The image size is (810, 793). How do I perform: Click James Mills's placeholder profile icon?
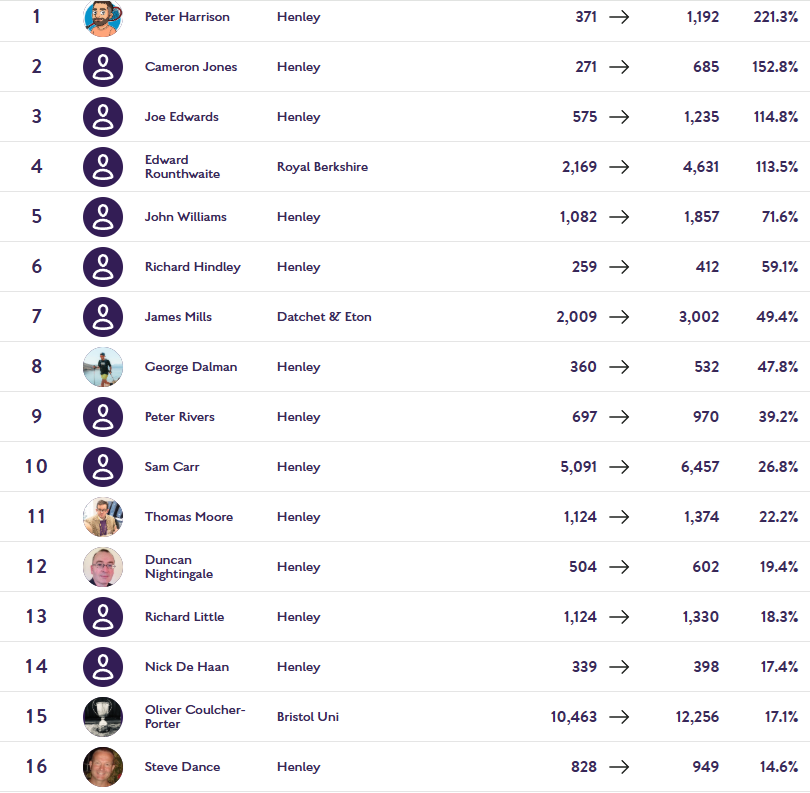pos(103,317)
